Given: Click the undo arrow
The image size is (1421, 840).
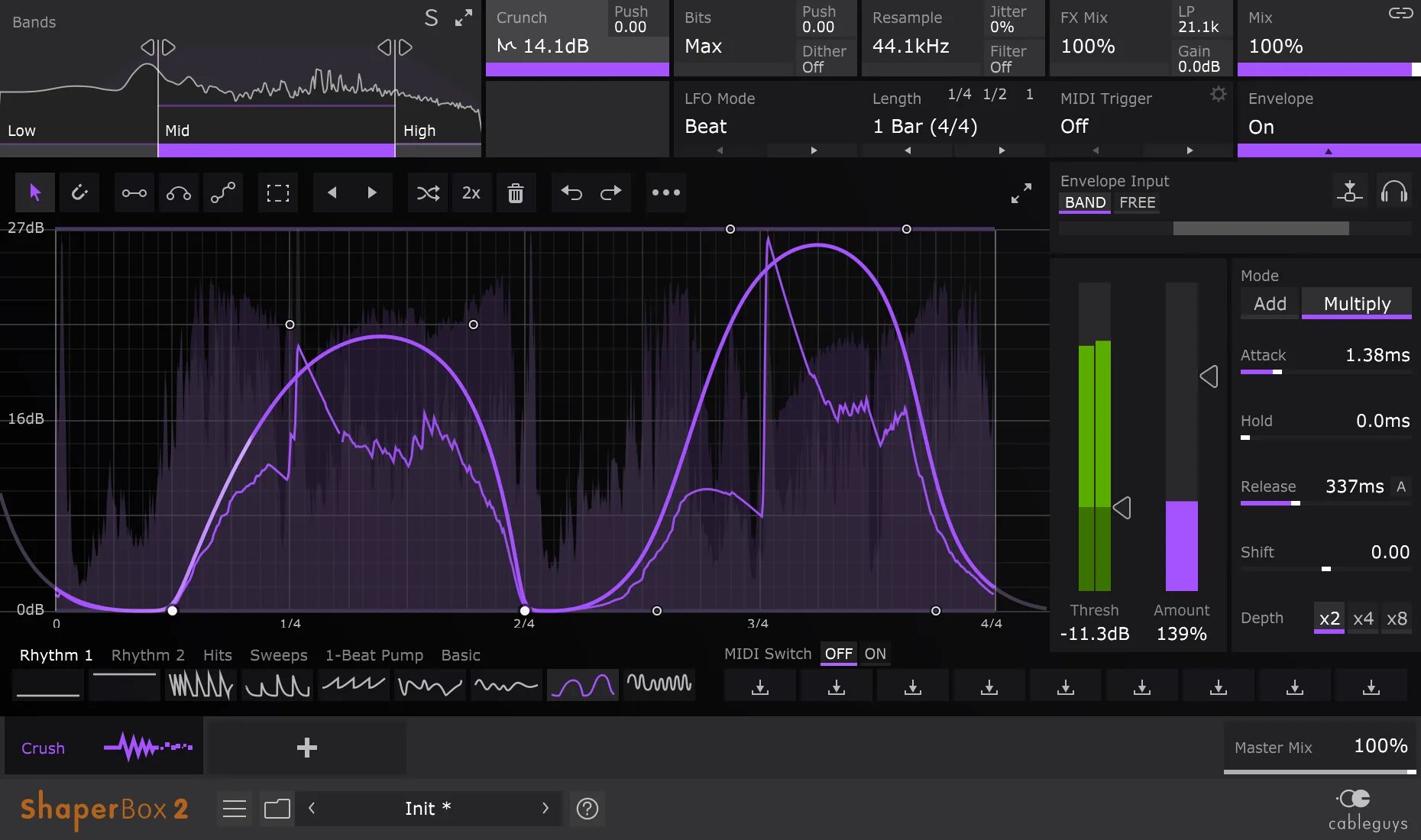Looking at the screenshot, I should (571, 192).
